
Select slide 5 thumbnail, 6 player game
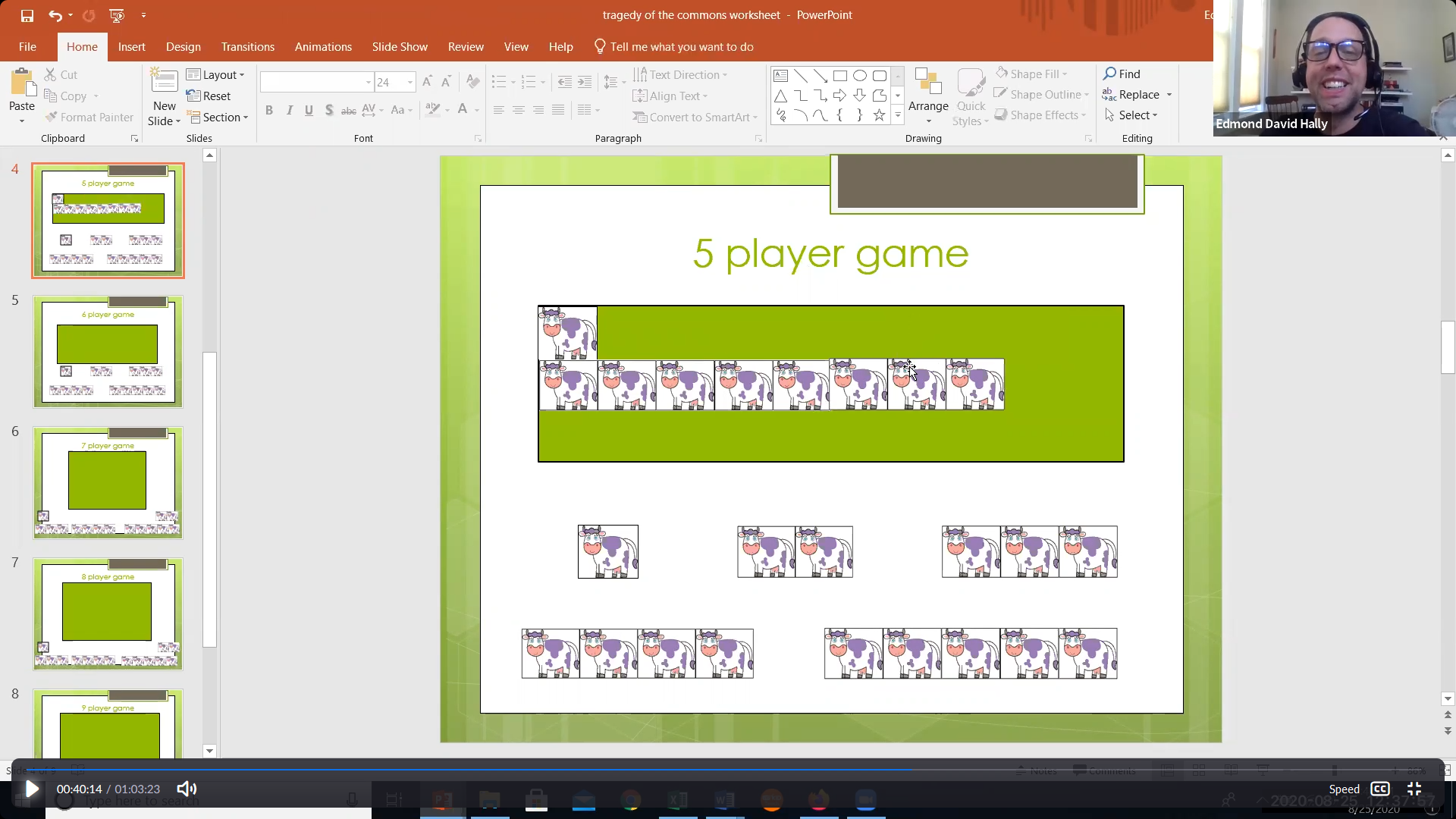point(108,351)
